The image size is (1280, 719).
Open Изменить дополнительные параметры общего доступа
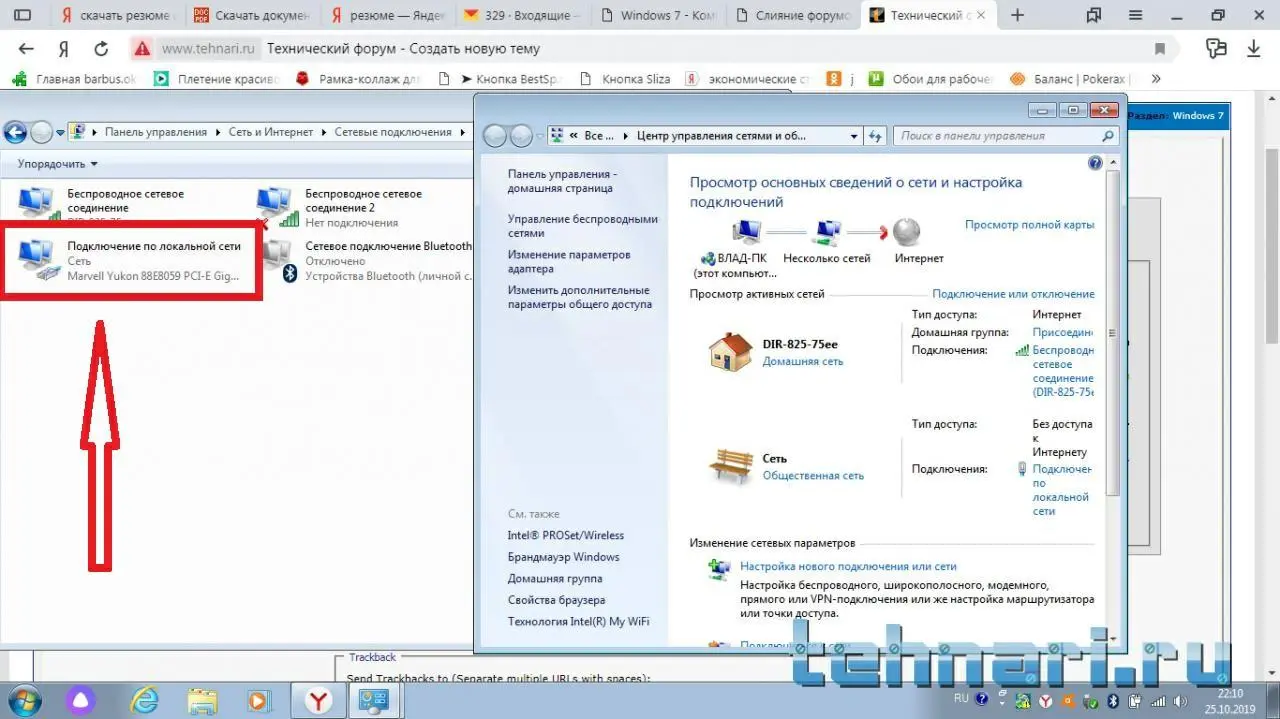pos(579,297)
